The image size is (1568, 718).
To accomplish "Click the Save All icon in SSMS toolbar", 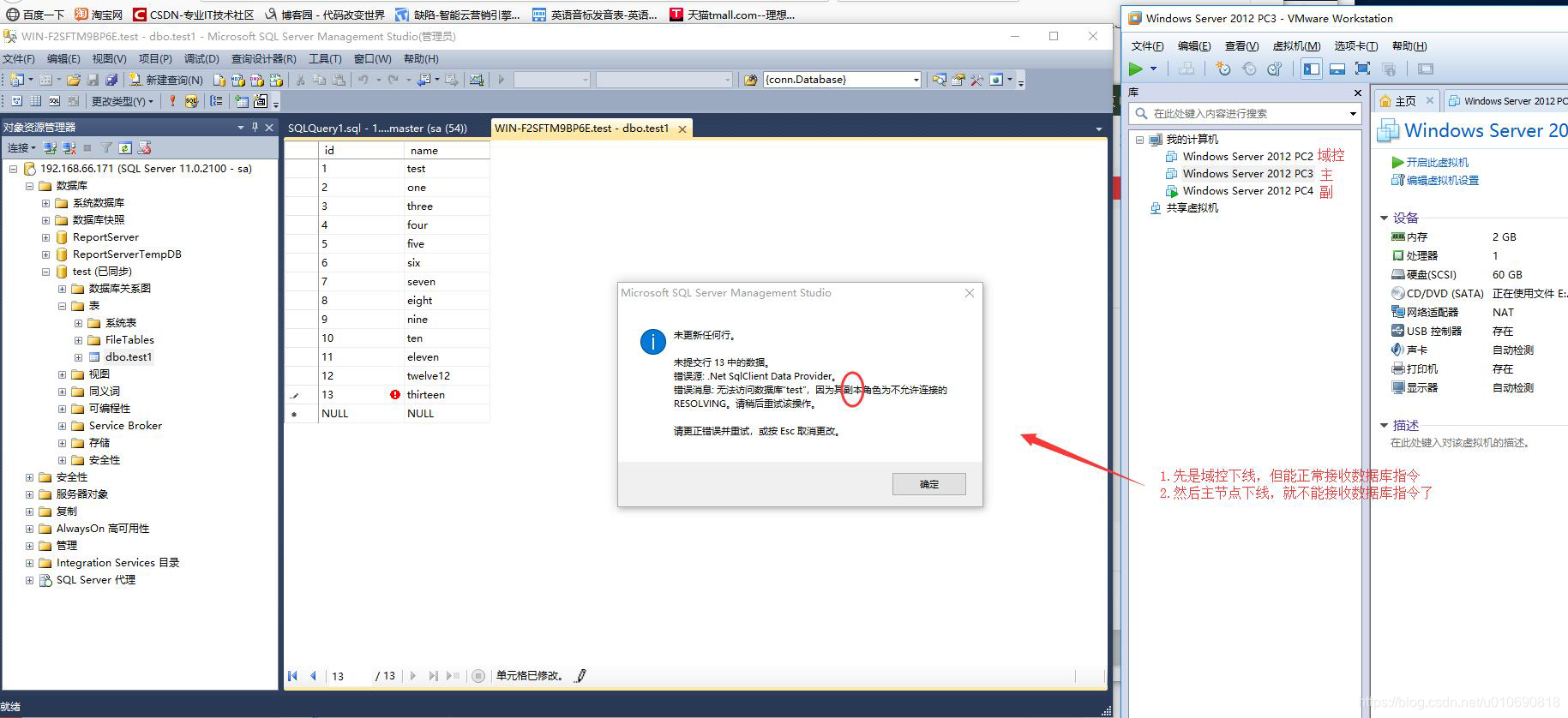I will [x=111, y=80].
